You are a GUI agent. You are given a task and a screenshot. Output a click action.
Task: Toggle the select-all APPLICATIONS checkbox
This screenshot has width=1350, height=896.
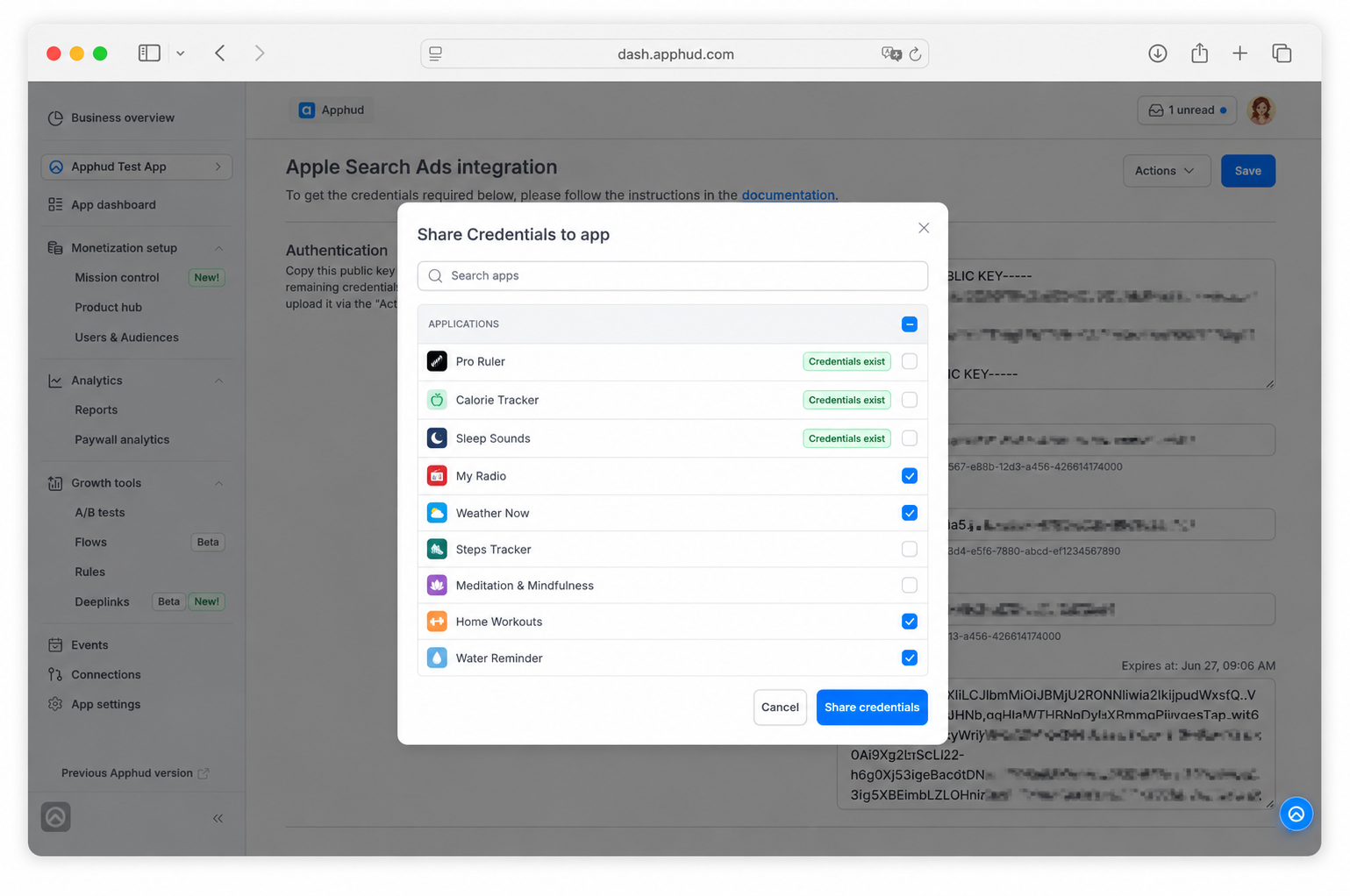(x=910, y=324)
